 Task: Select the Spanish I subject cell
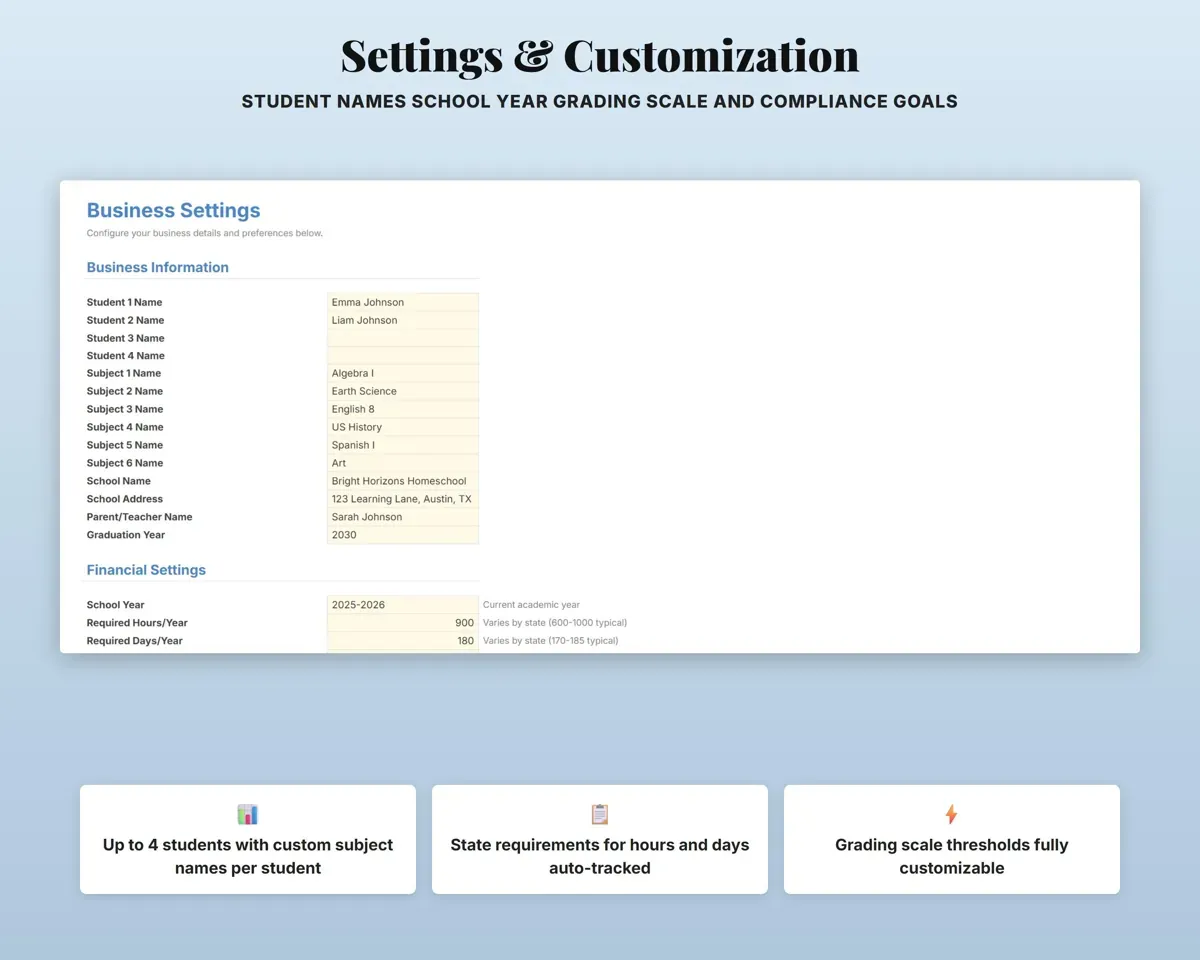pos(403,446)
